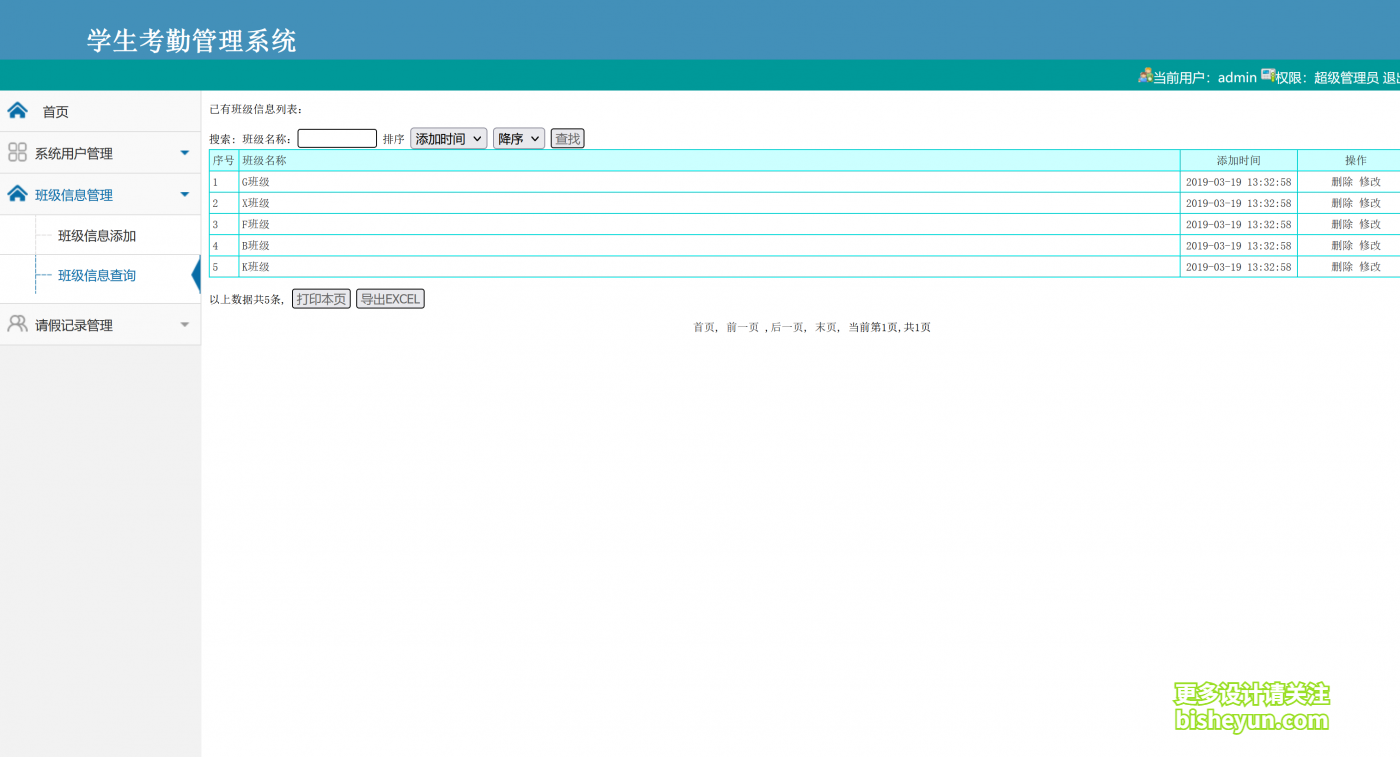Click the 学生考勤管理系统 title
The width and height of the screenshot is (1400, 757).
pos(191,41)
